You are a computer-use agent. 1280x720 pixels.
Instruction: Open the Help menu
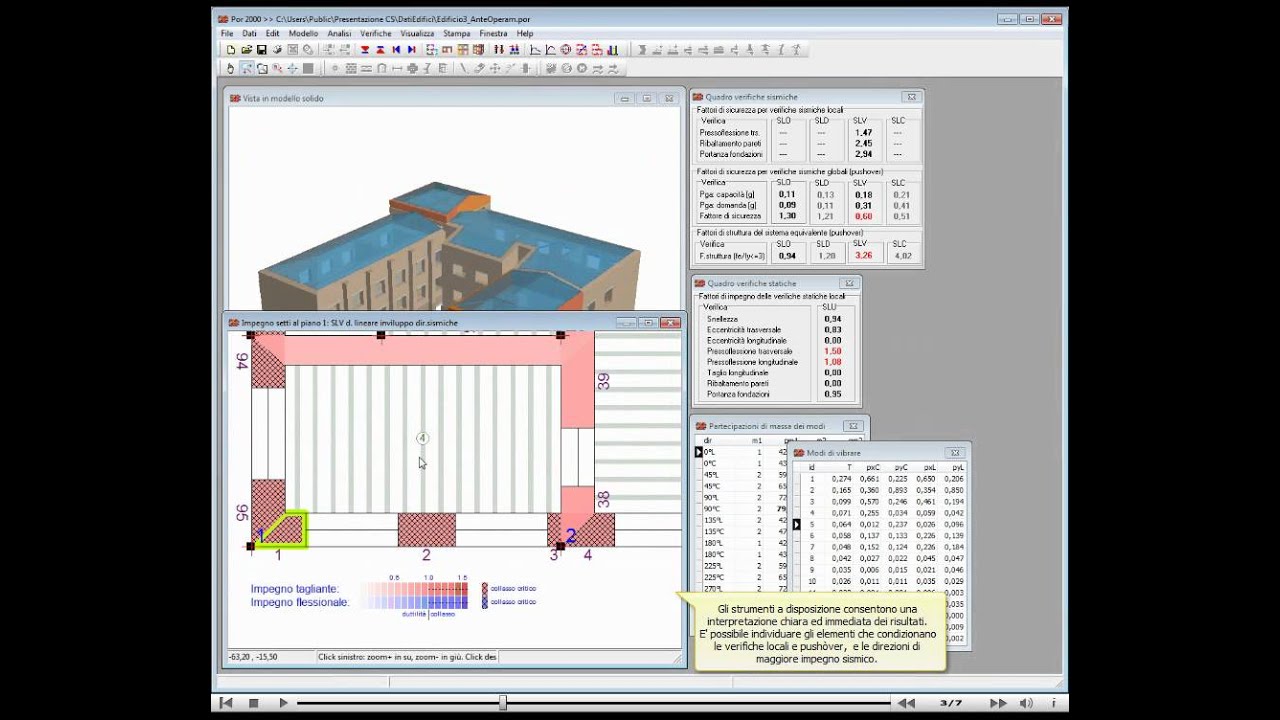525,33
